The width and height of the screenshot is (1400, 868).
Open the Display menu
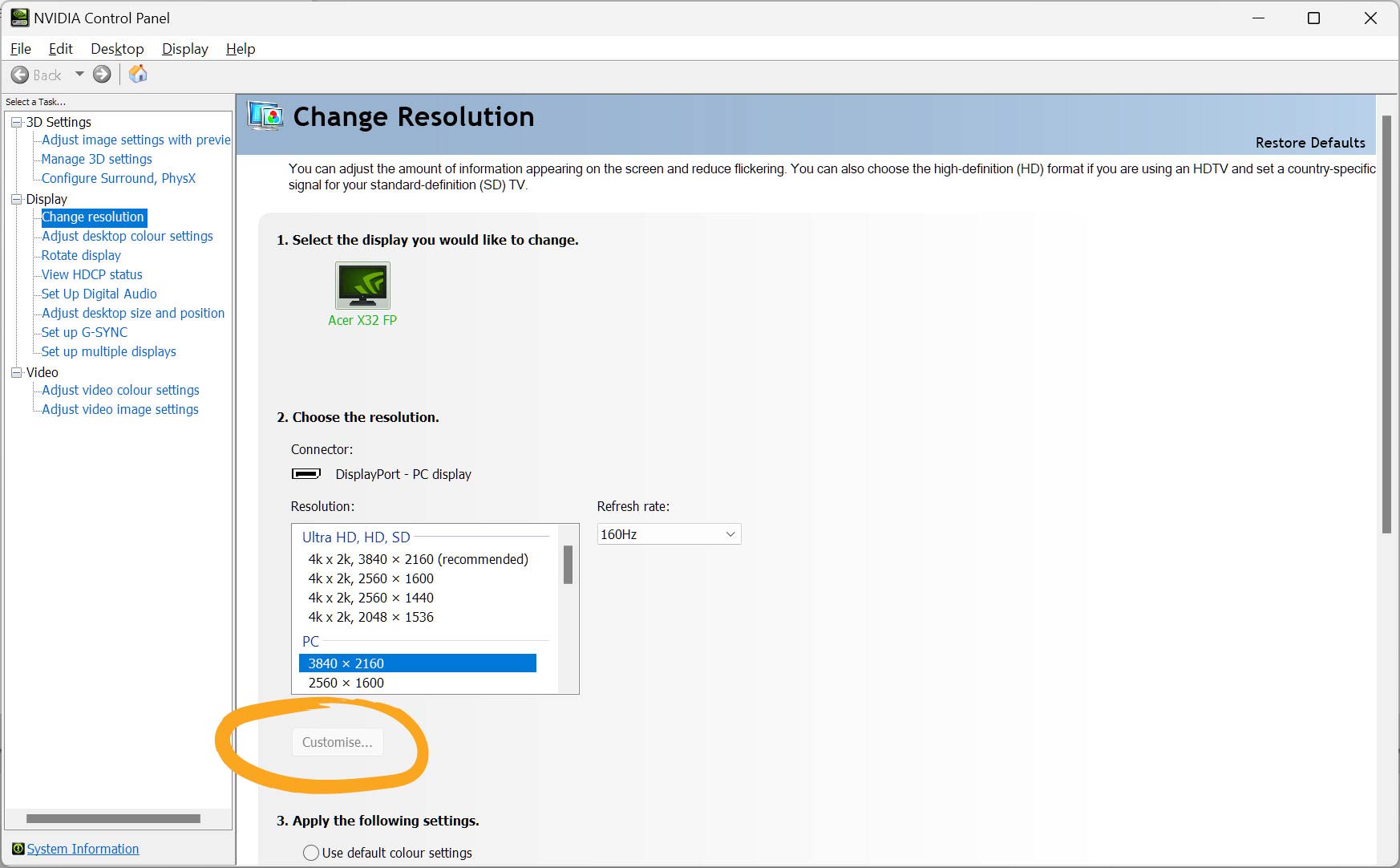184,49
